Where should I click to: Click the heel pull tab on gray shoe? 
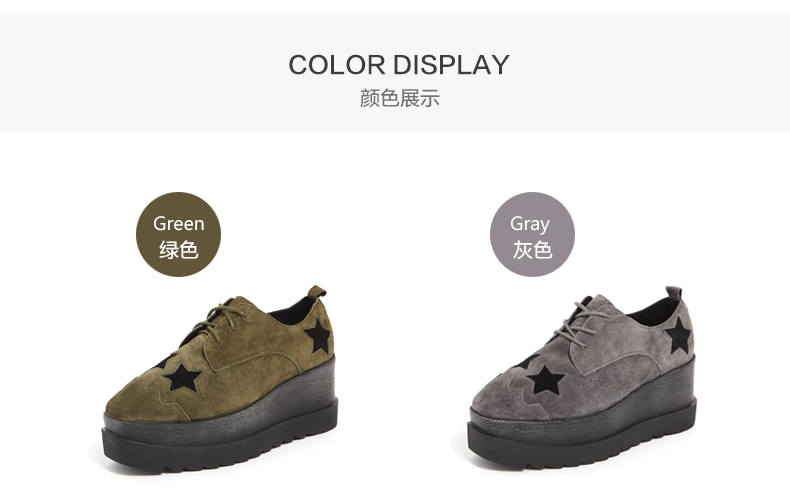point(674,293)
